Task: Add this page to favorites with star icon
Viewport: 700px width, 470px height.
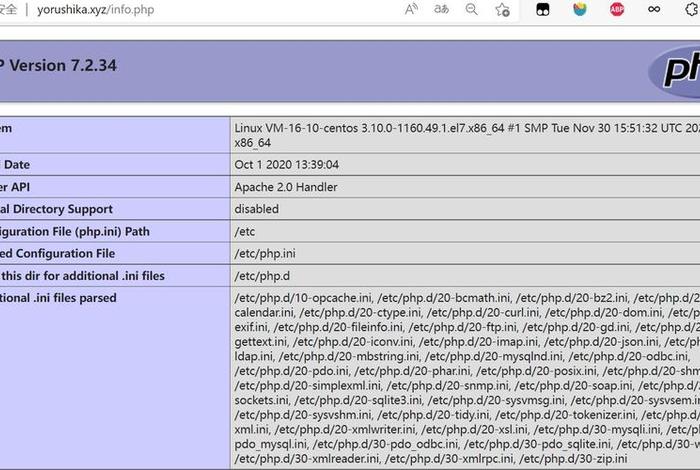Action: [502, 9]
